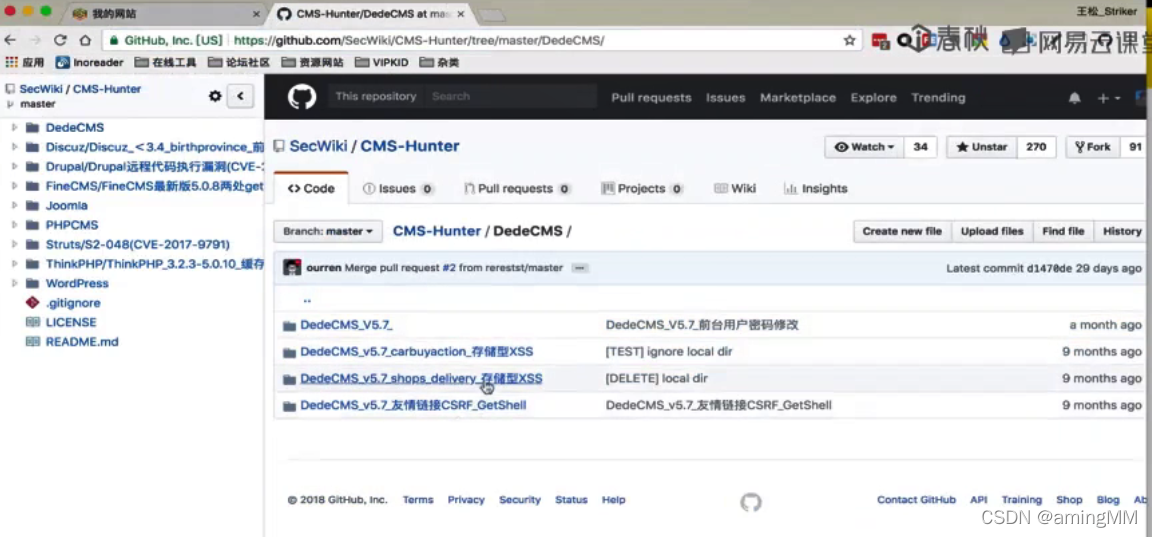The height and width of the screenshot is (537, 1152).
Task: Click the GitHub Octocat logo in header
Action: coord(302,97)
